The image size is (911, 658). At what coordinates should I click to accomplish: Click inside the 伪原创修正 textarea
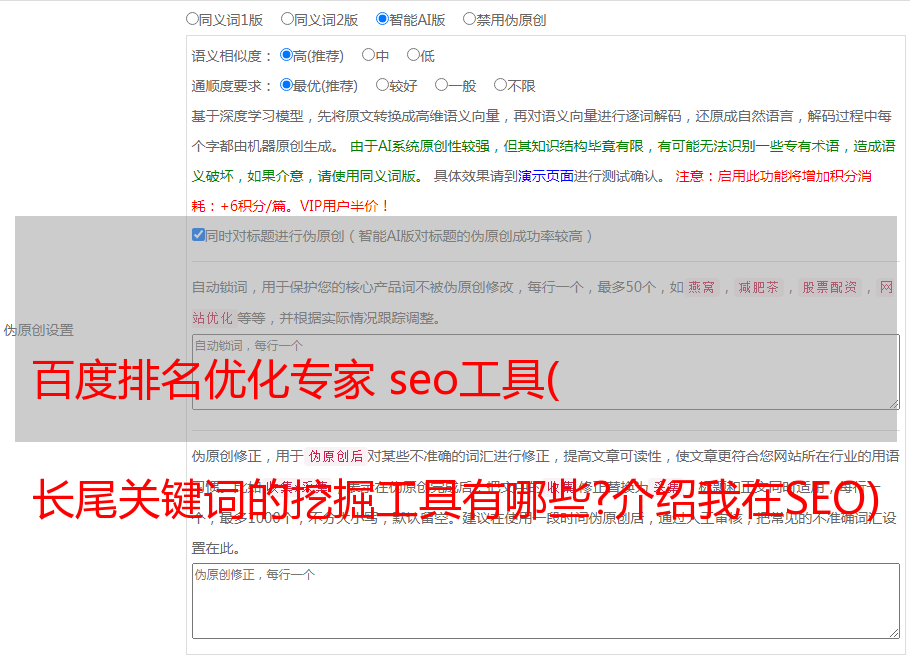click(x=546, y=601)
